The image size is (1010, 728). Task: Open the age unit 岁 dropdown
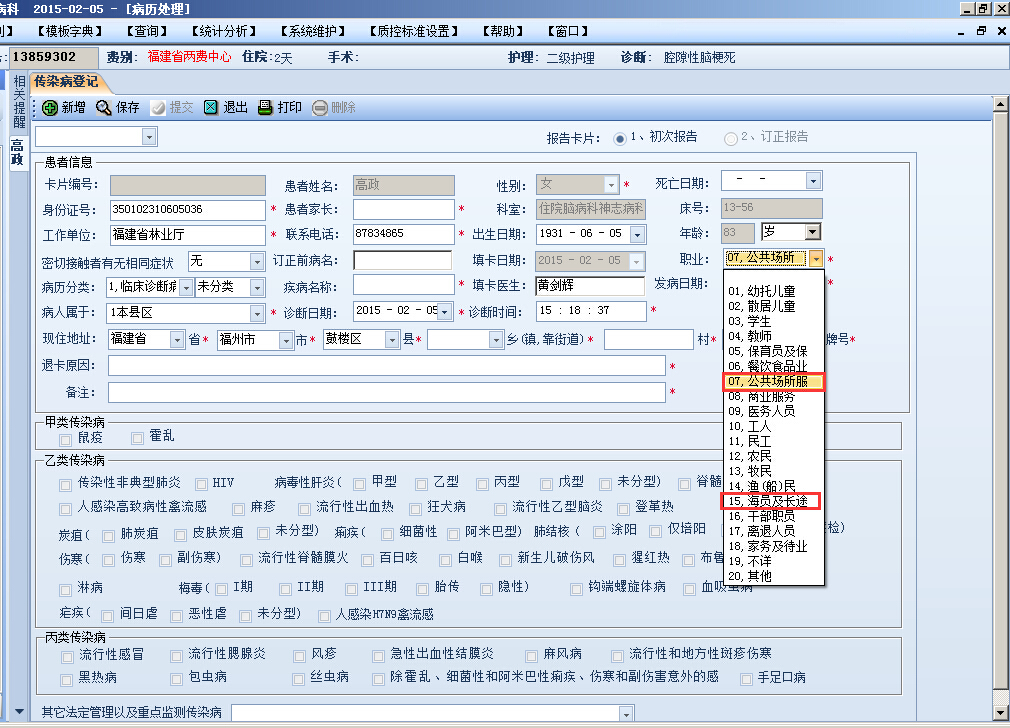(x=813, y=232)
